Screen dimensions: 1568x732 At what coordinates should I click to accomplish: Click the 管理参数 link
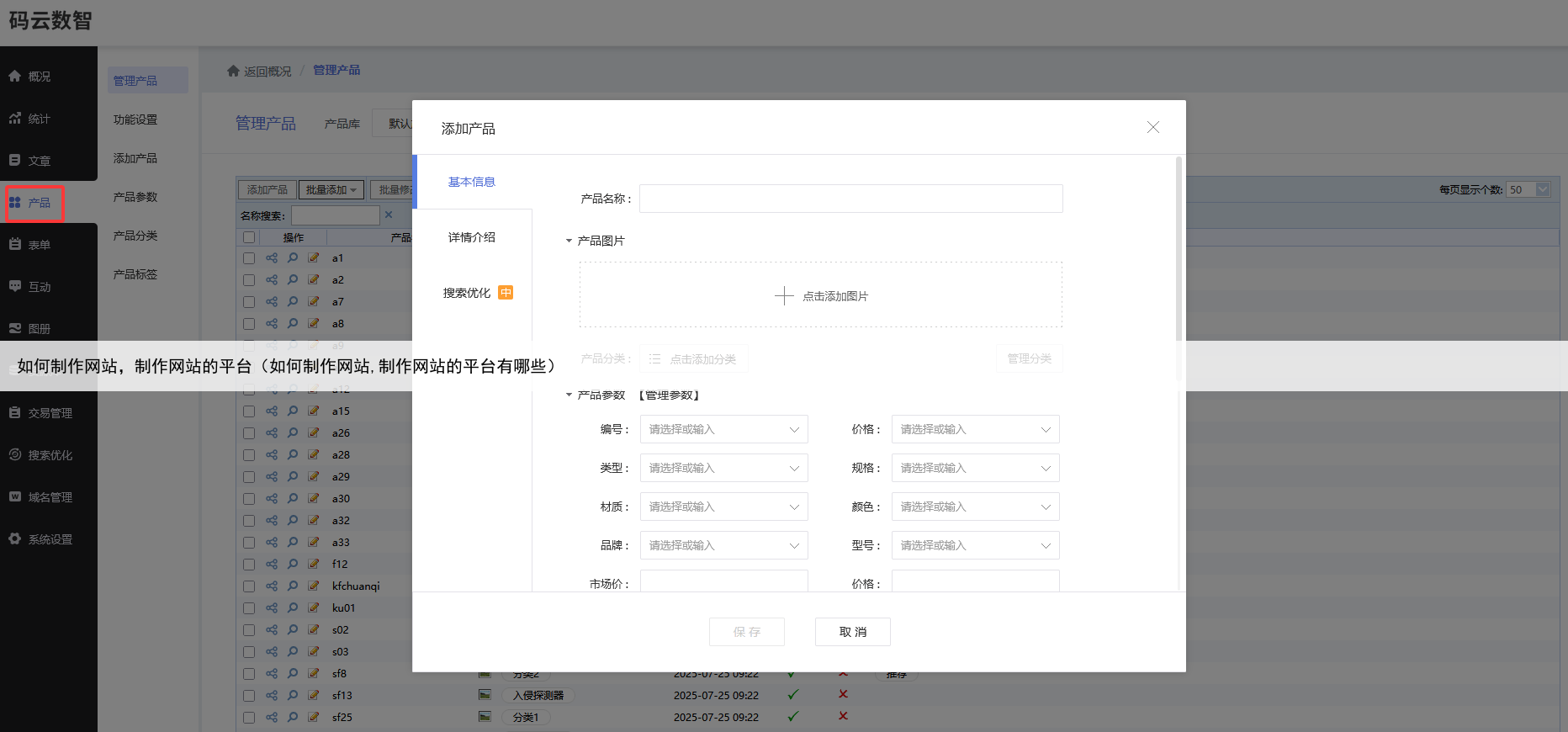670,395
